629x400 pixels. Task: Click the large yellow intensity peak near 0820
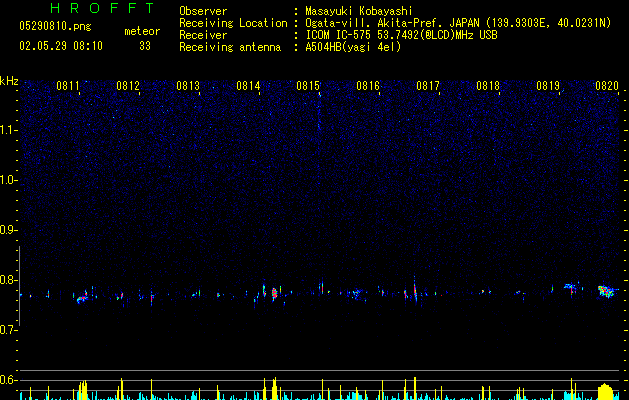pyautogui.click(x=605, y=392)
